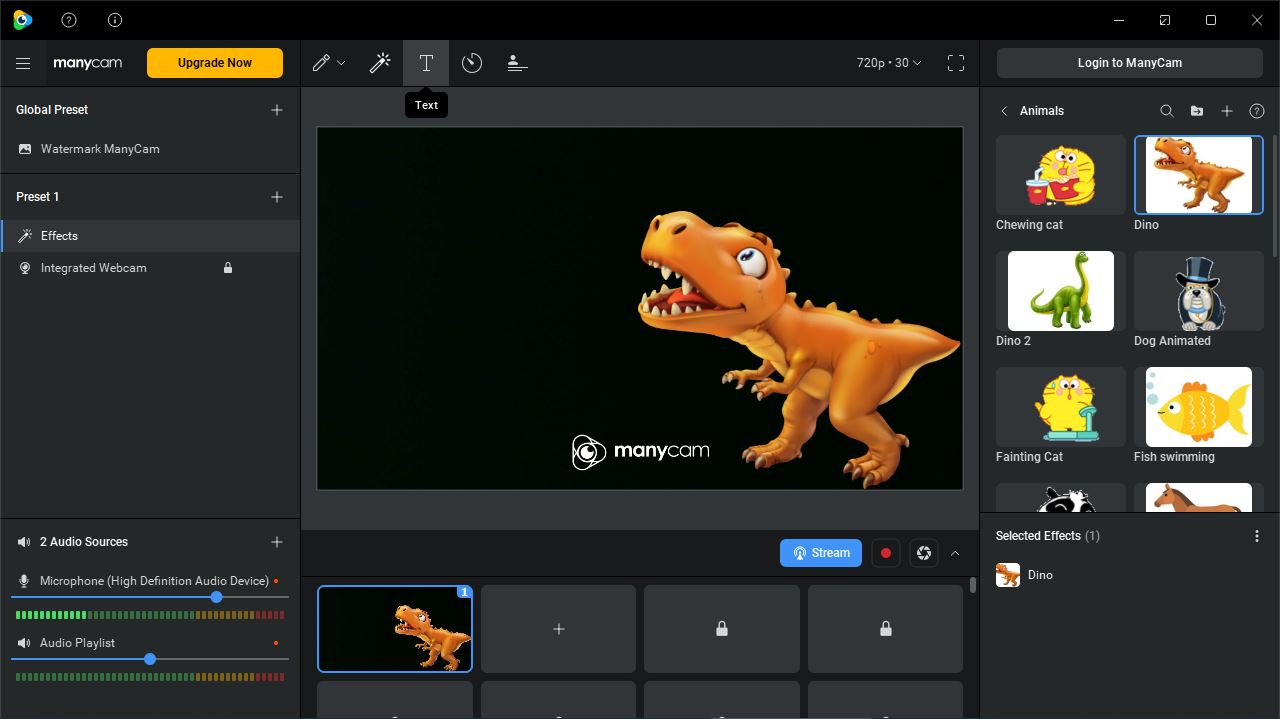The height and width of the screenshot is (719, 1280).
Task: Select the Fish swimming effect
Action: click(x=1199, y=407)
